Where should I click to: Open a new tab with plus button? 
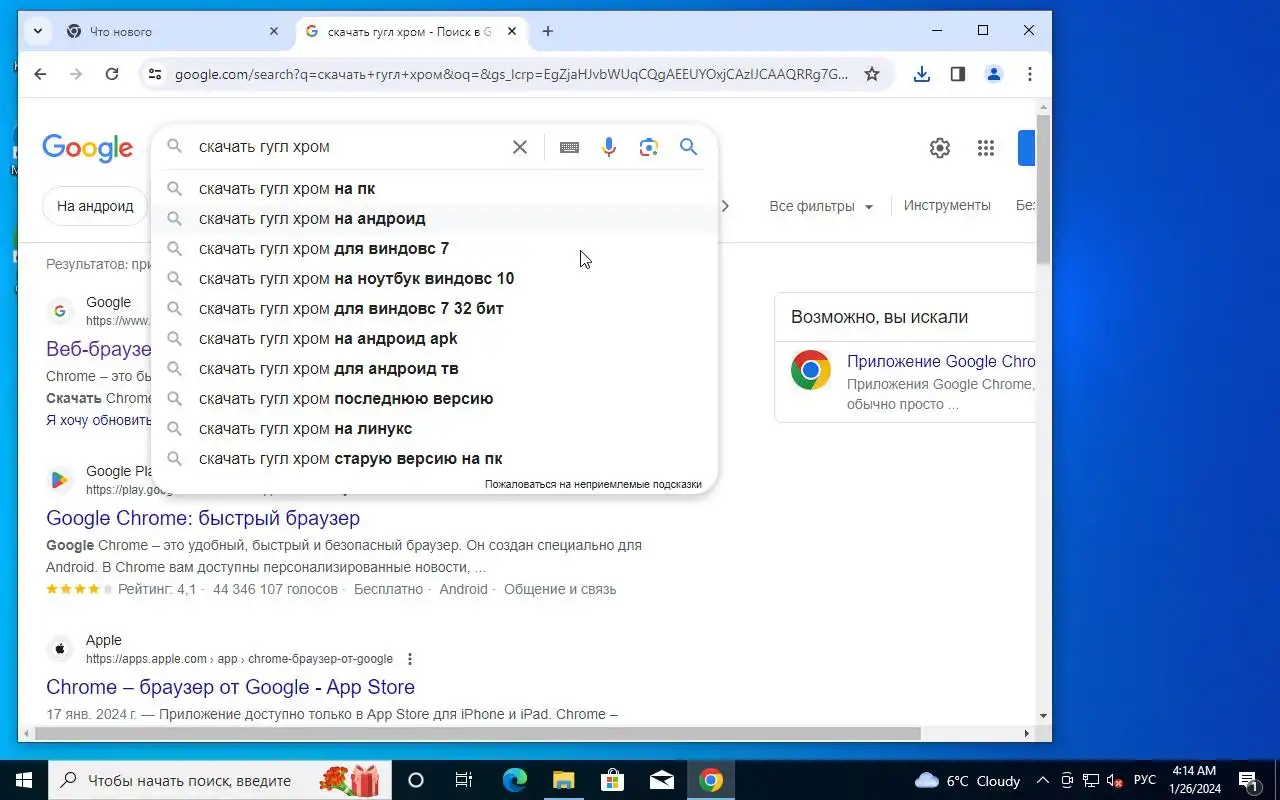tap(547, 31)
